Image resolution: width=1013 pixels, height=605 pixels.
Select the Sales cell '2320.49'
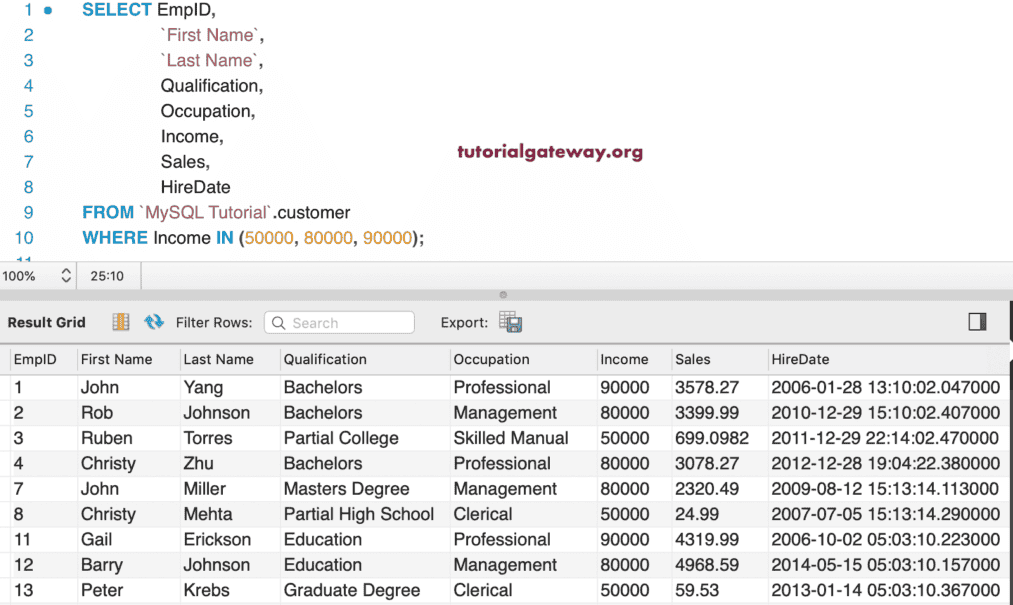coord(707,489)
